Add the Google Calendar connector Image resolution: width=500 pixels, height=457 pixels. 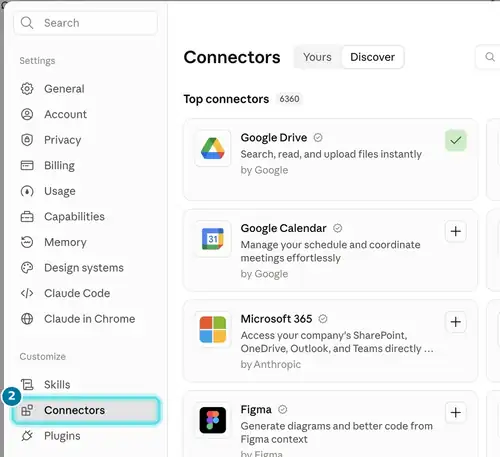[456, 231]
